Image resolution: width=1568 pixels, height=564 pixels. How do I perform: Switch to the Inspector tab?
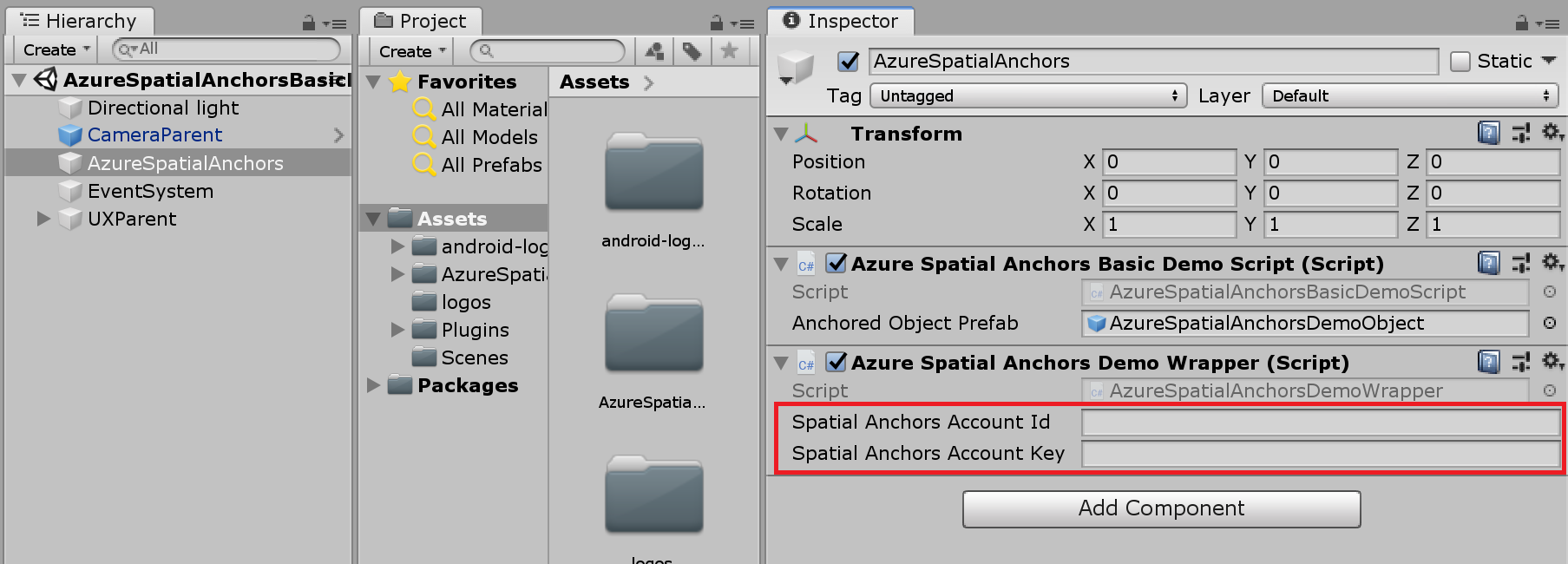pos(840,21)
